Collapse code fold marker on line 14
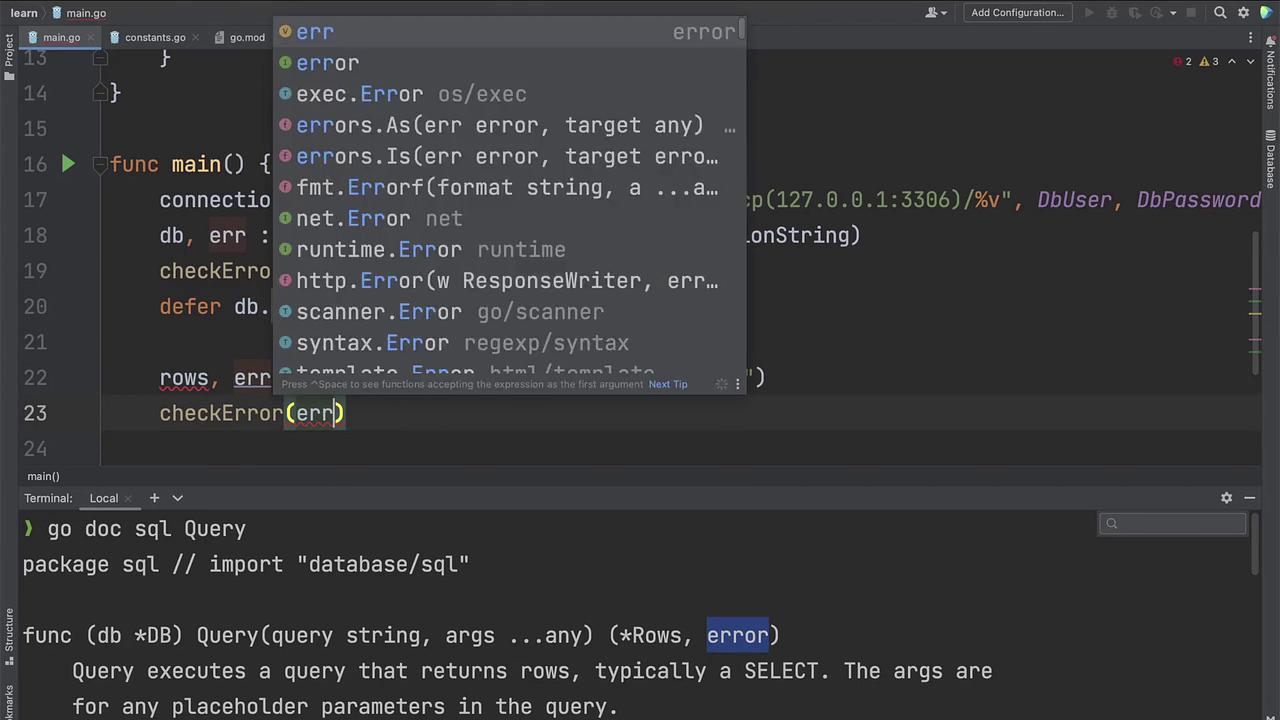 (x=100, y=93)
